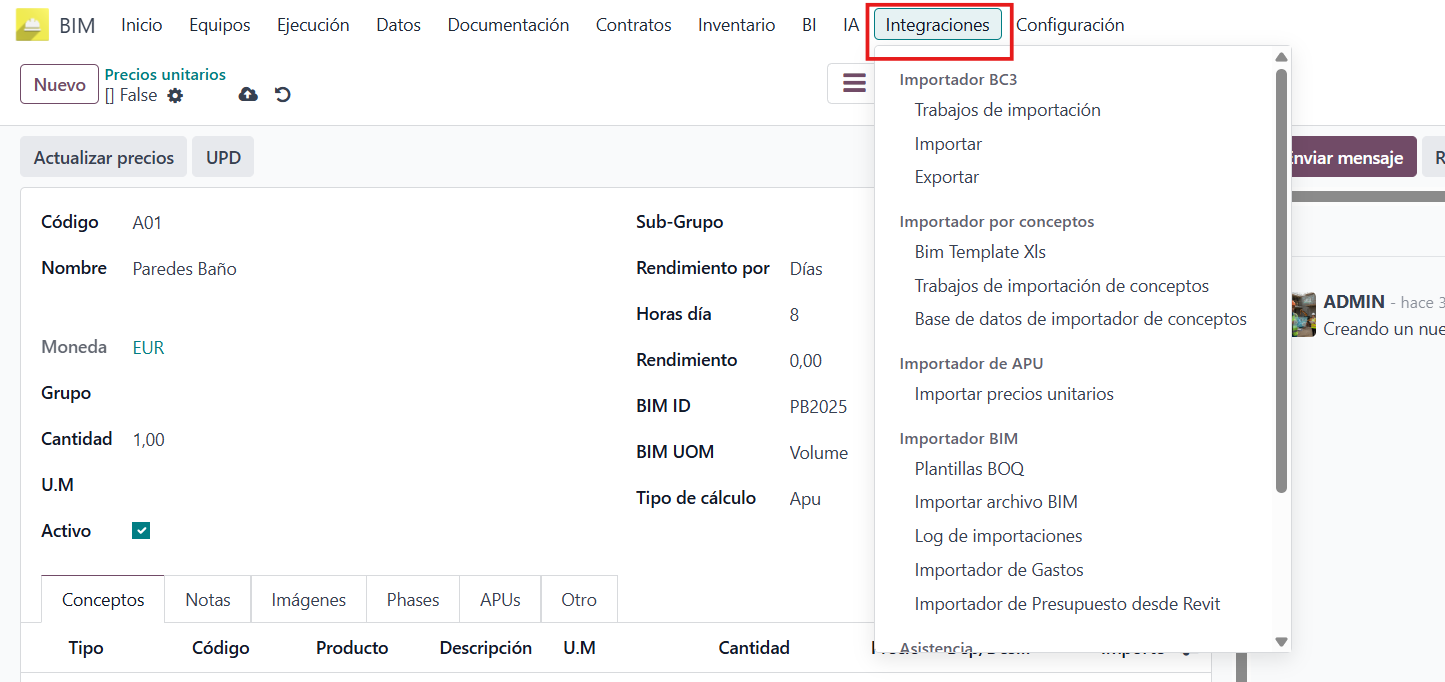Click the Nuevo button

[x=59, y=85]
